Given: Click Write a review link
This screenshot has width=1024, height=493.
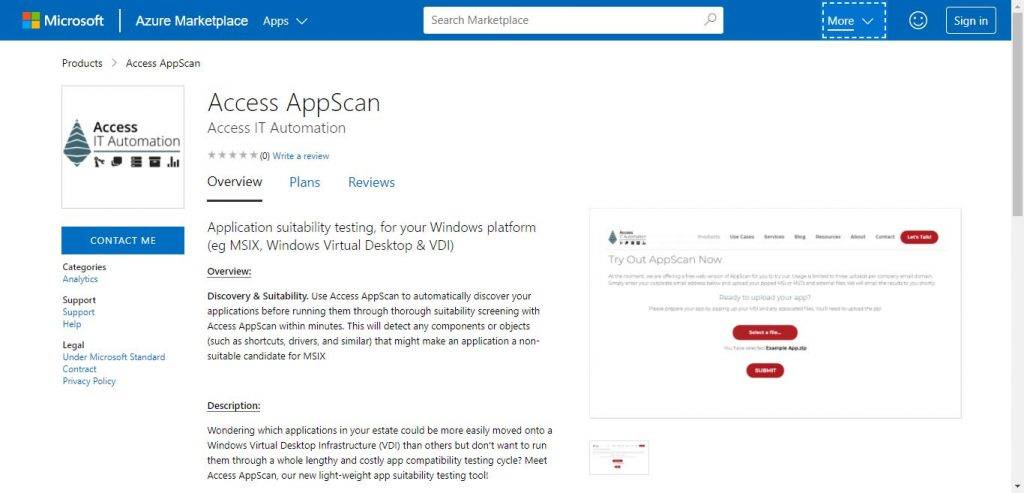Looking at the screenshot, I should coord(300,156).
